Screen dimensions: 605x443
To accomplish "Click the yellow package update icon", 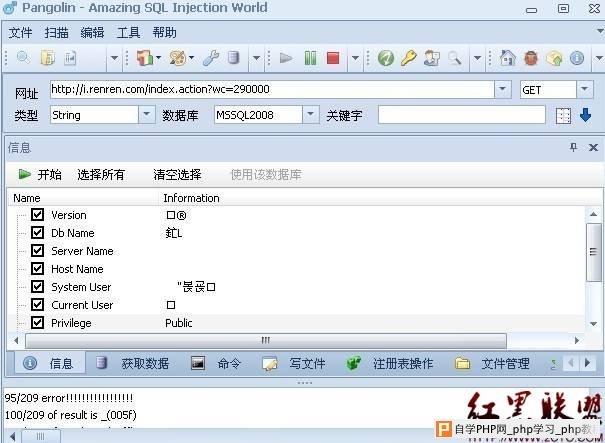I will tap(554, 58).
